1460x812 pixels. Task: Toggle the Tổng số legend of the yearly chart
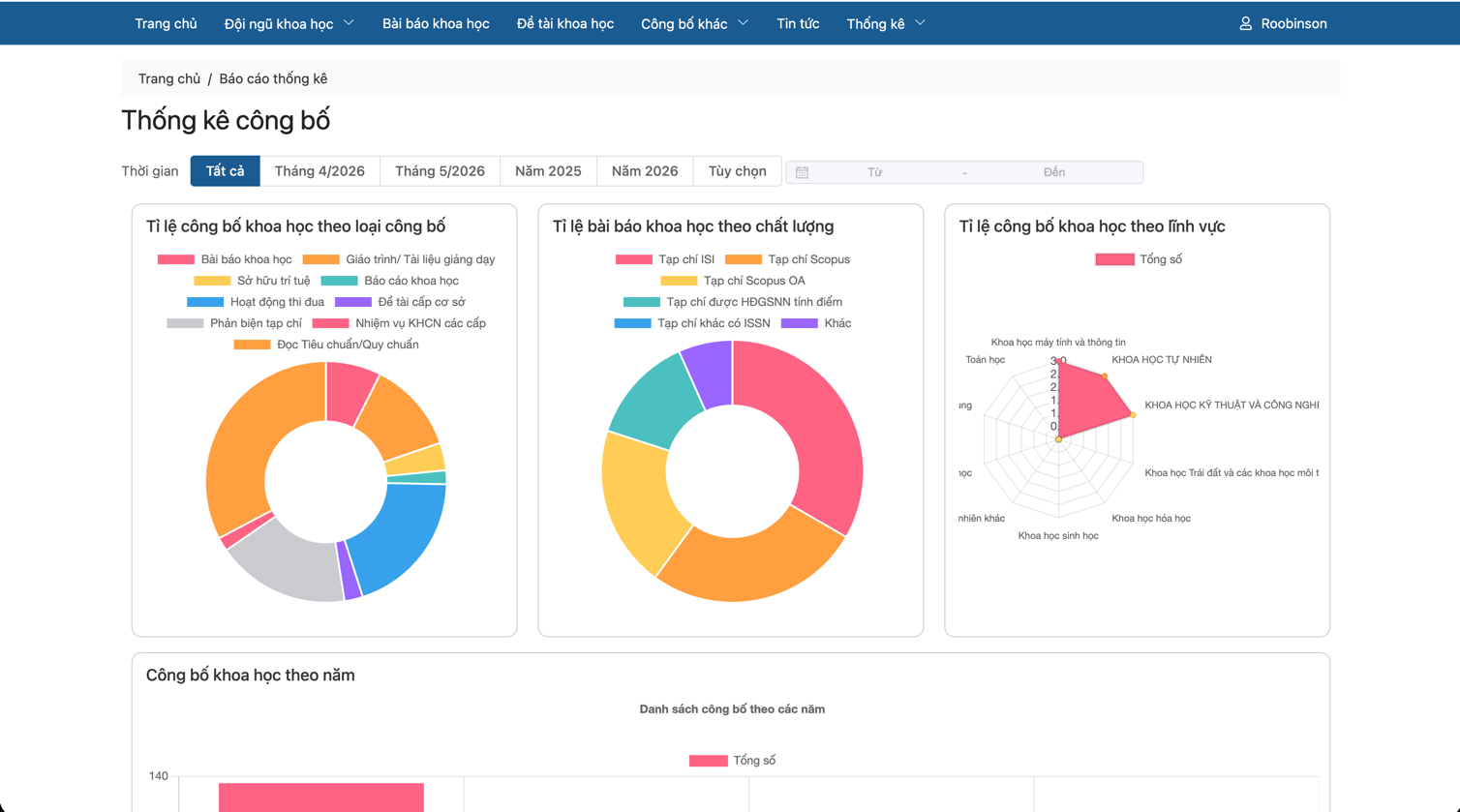(x=732, y=761)
